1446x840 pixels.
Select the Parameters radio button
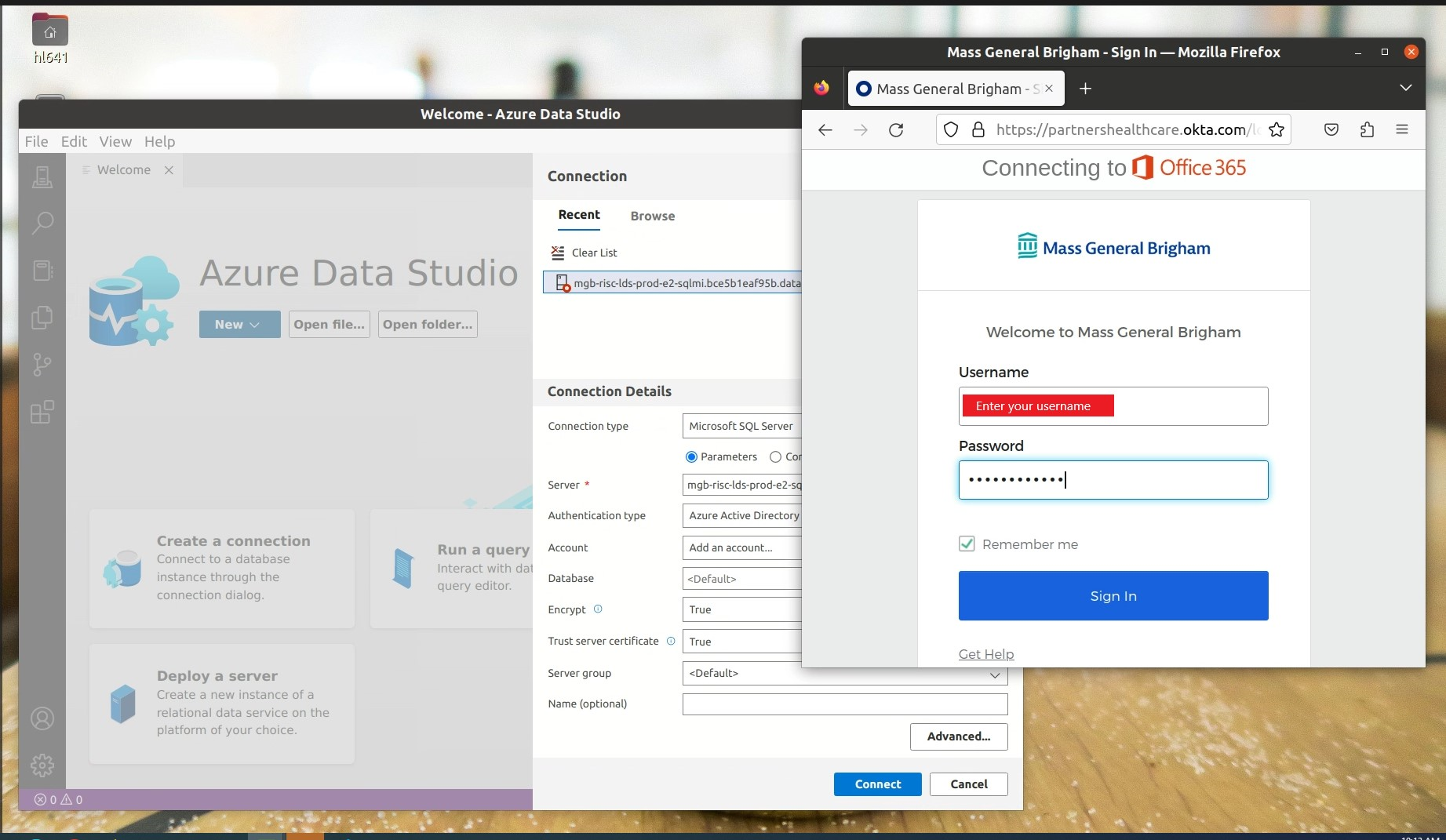[691, 457]
